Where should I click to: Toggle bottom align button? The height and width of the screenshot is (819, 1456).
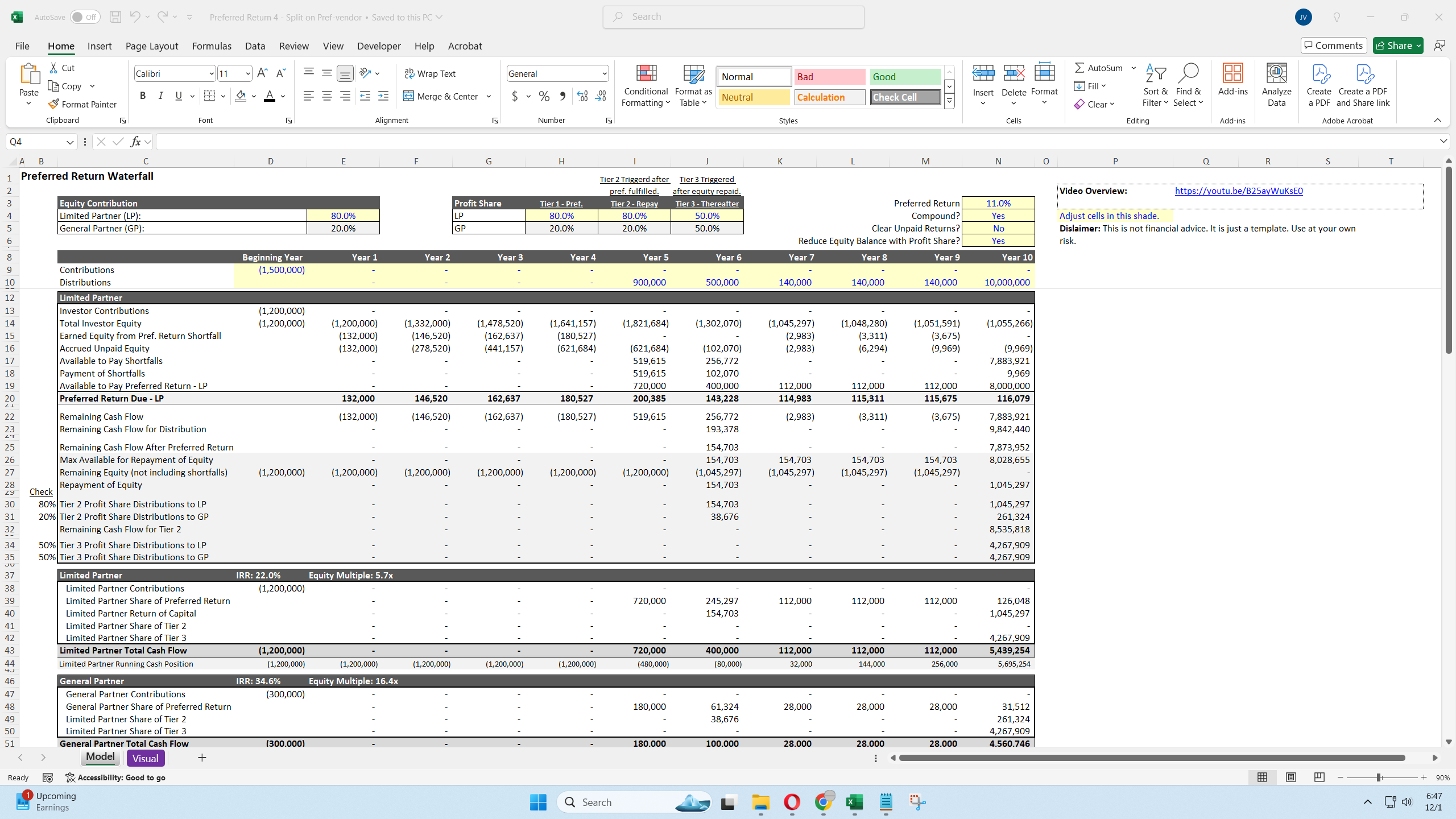[x=345, y=73]
